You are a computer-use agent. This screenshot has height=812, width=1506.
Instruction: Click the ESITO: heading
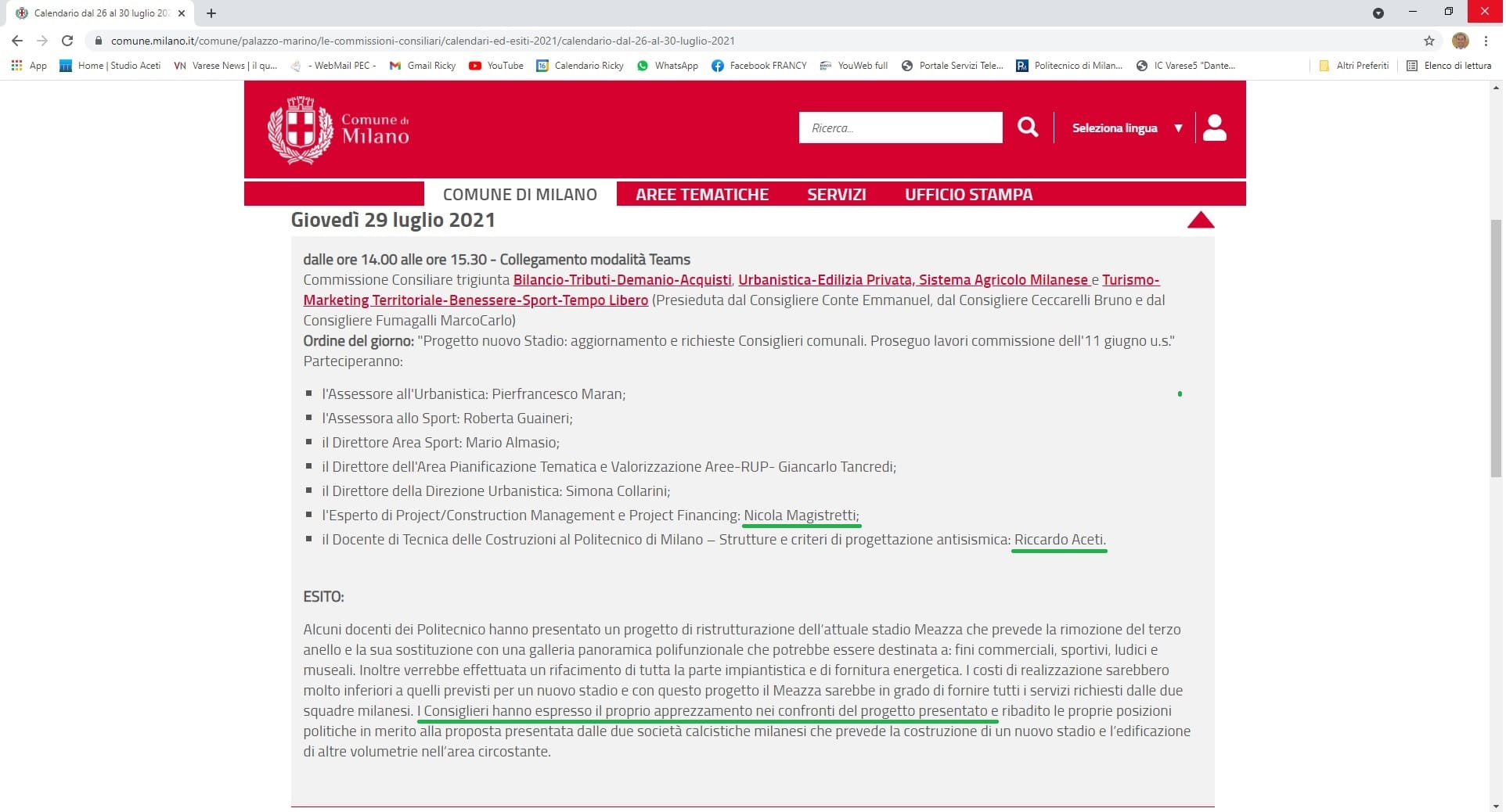tap(323, 597)
